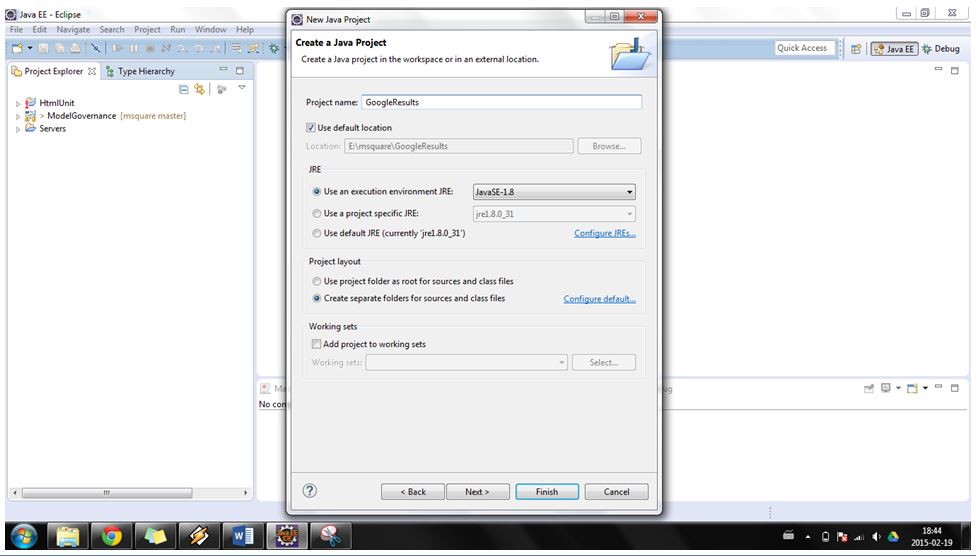Viewport: 976px width, 556px height.
Task: Click the Step Over toolbar icon
Action: pos(199,48)
